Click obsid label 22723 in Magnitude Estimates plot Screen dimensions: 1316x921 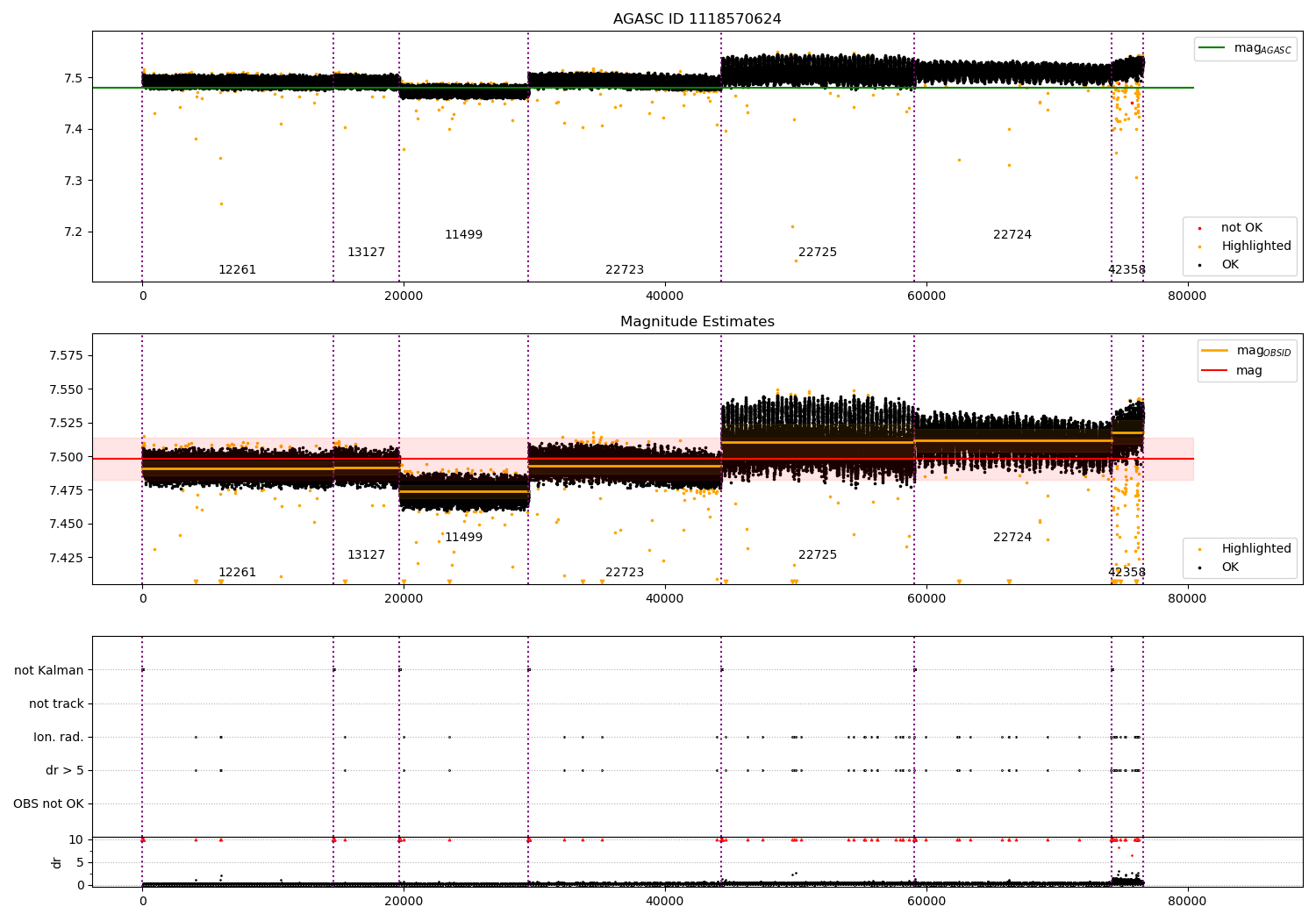tap(625, 573)
